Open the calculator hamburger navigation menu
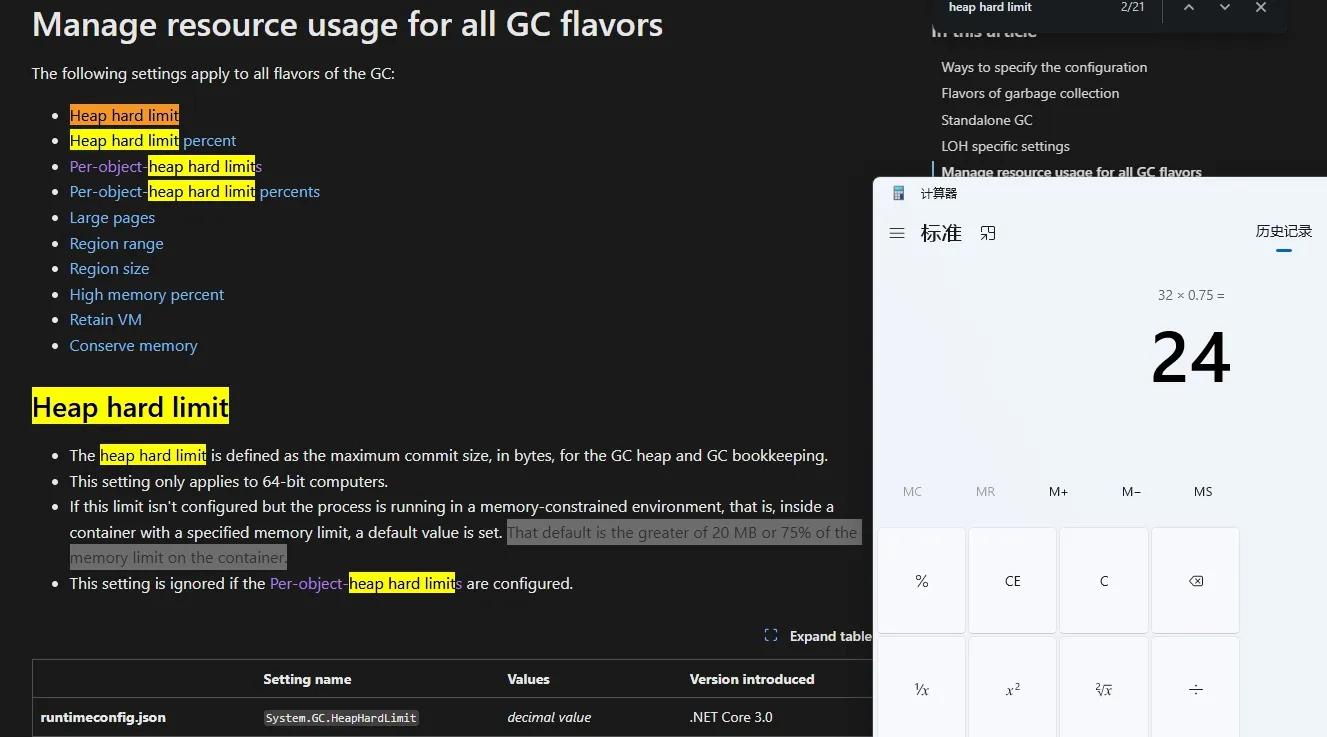This screenshot has height=737, width=1327. (x=897, y=233)
